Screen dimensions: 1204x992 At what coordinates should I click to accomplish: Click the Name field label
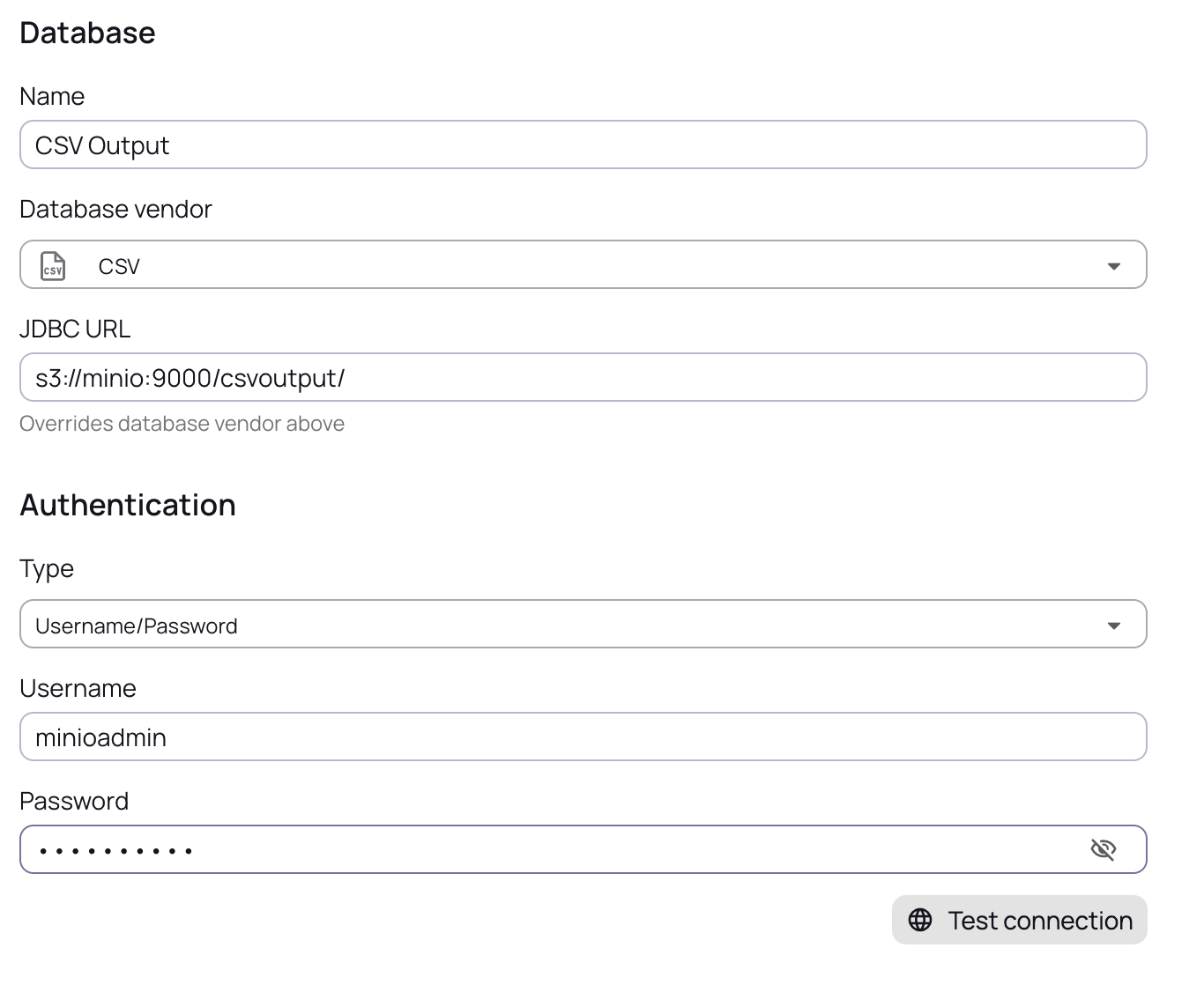click(x=52, y=96)
